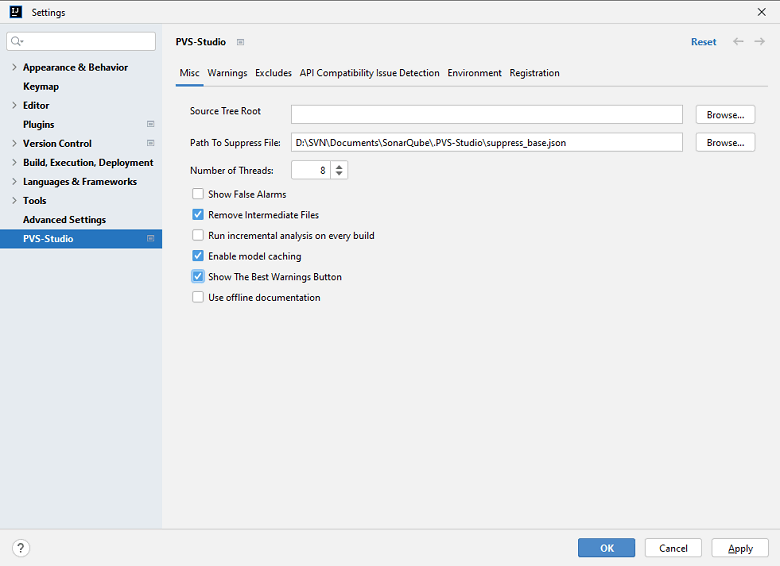This screenshot has width=780, height=566.
Task: Click the forward navigation arrow
Action: 760,42
